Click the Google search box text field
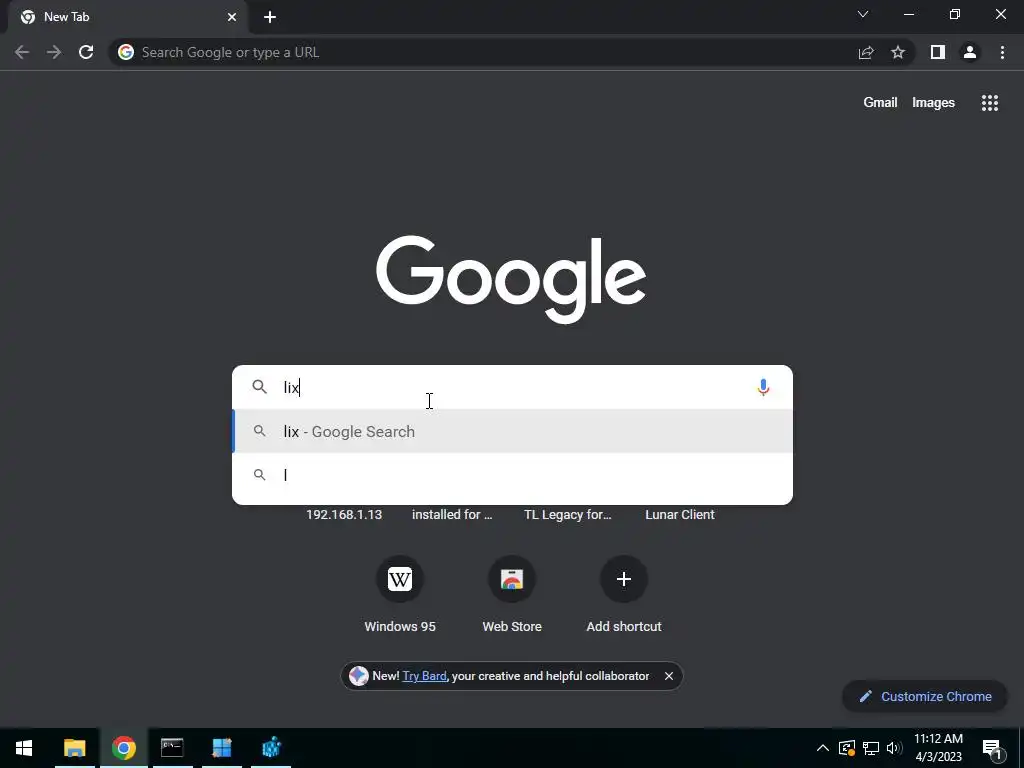This screenshot has height=768, width=1024. (x=513, y=387)
